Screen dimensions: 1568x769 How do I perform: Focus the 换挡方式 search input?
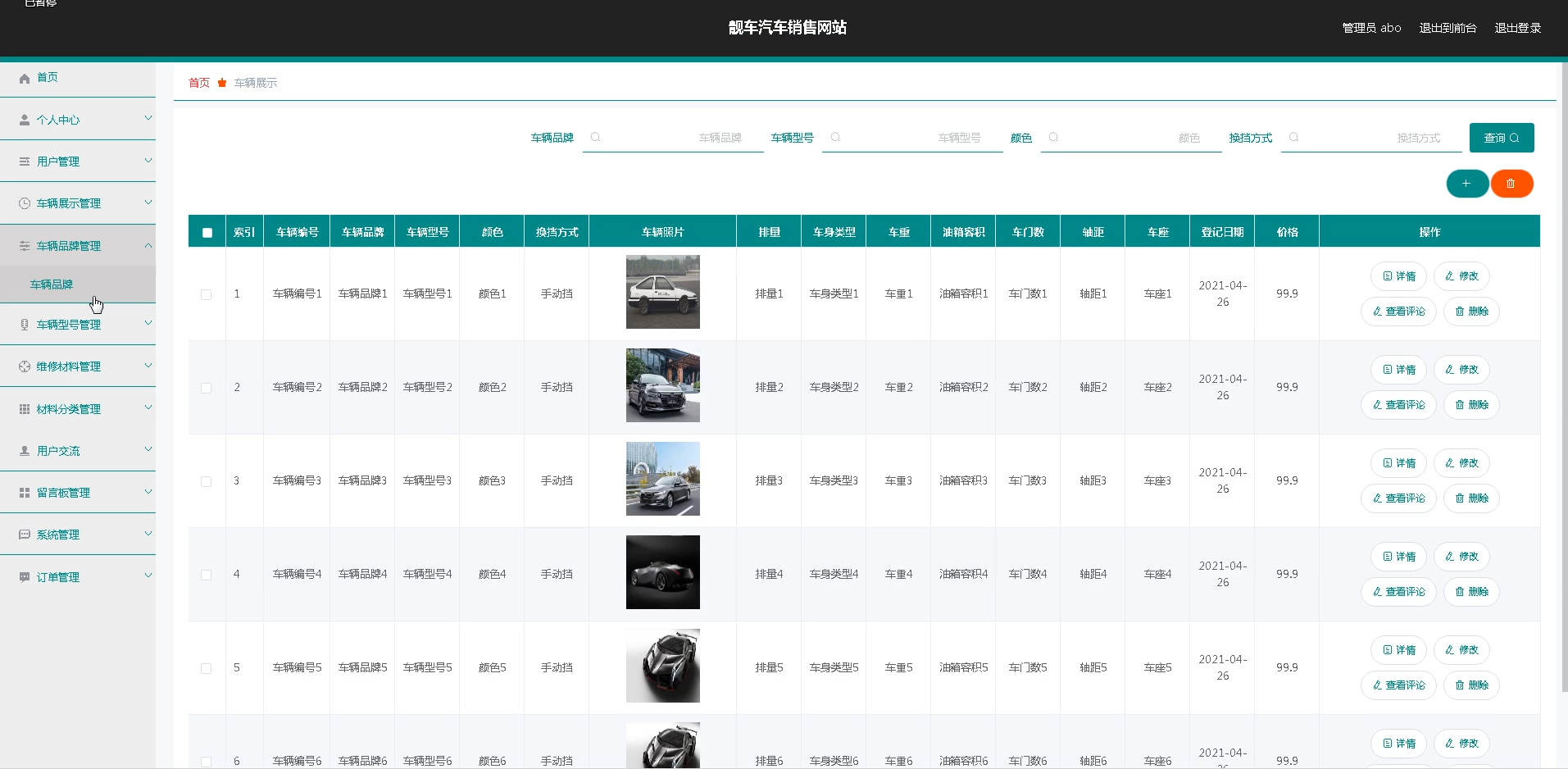click(x=1371, y=138)
